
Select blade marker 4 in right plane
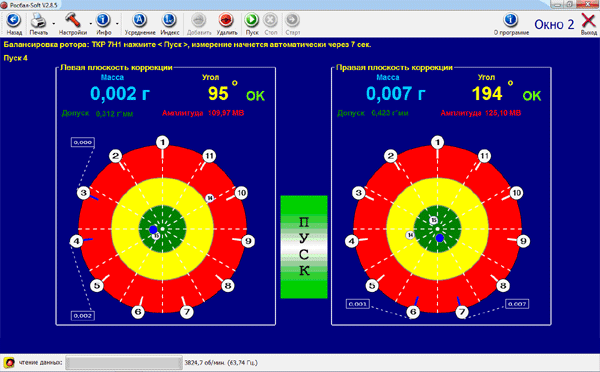tap(352, 241)
